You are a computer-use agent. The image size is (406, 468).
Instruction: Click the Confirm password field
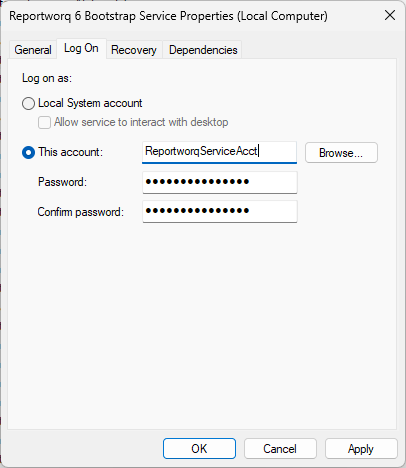point(220,211)
